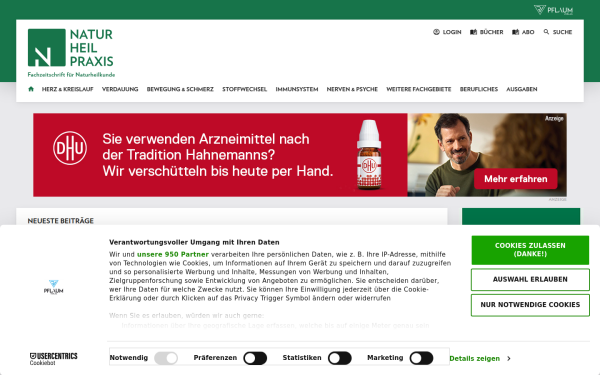Viewport: 600px width, 375px height.
Task: Open the Immunsystem menu
Action: tap(297, 89)
